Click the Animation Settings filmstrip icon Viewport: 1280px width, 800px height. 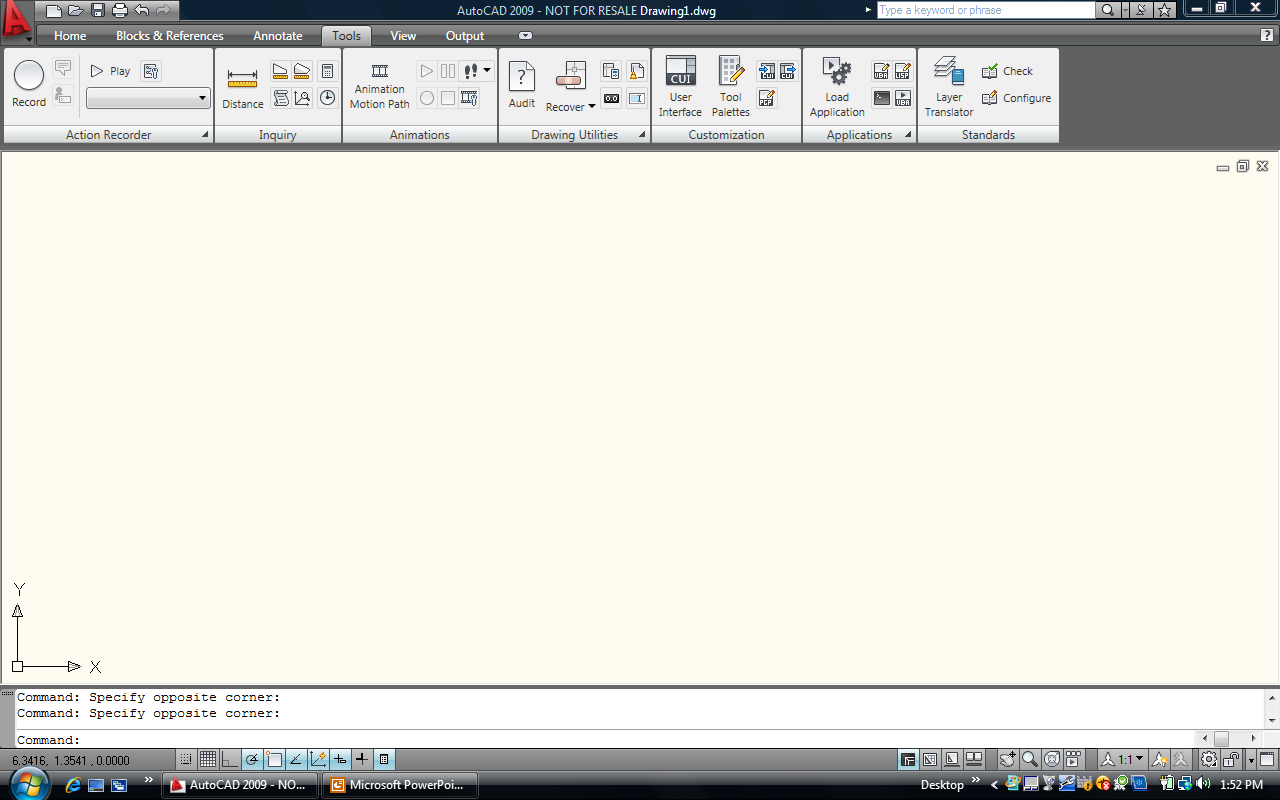[470, 98]
